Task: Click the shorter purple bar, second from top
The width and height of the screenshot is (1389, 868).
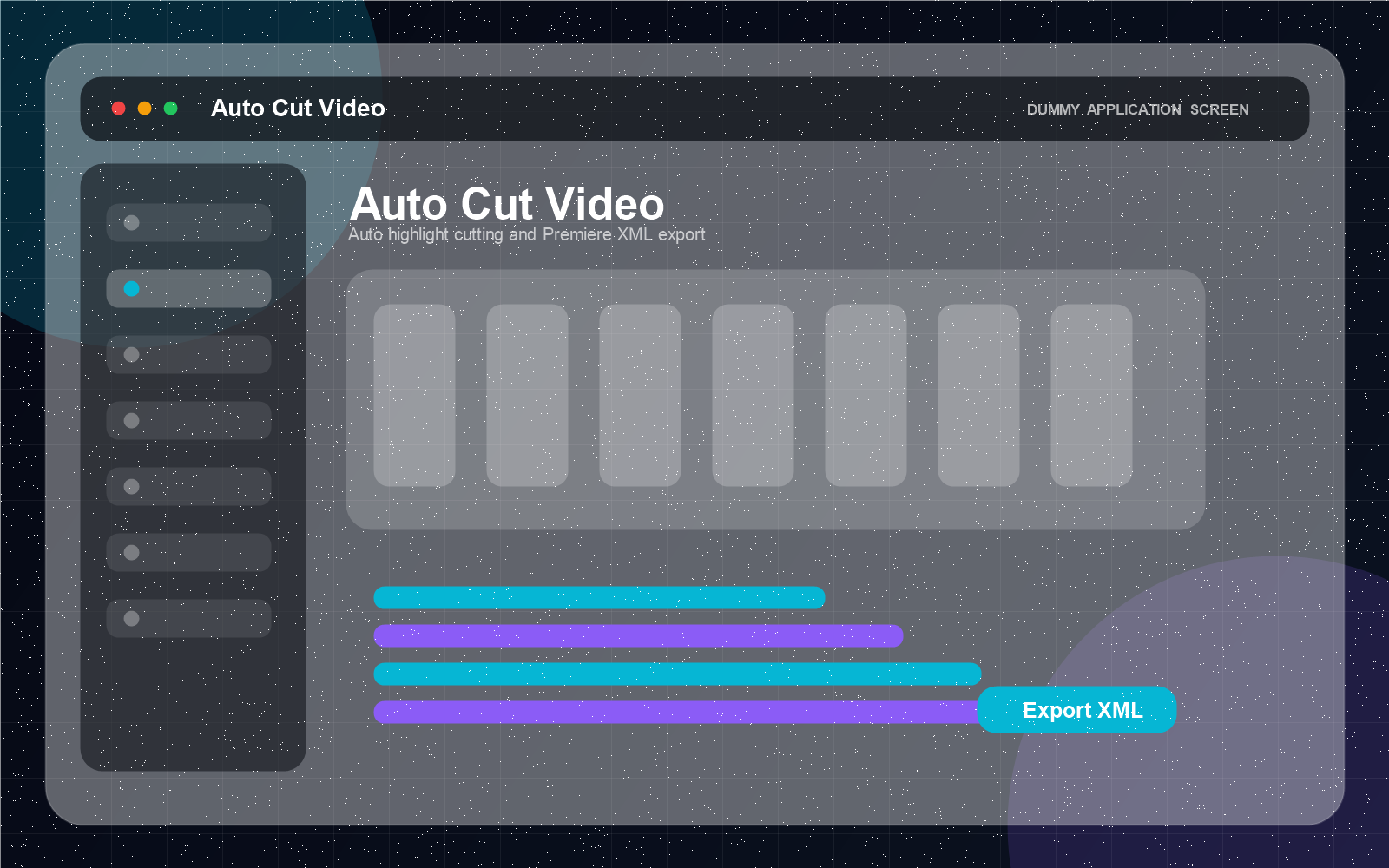Action: (638, 635)
